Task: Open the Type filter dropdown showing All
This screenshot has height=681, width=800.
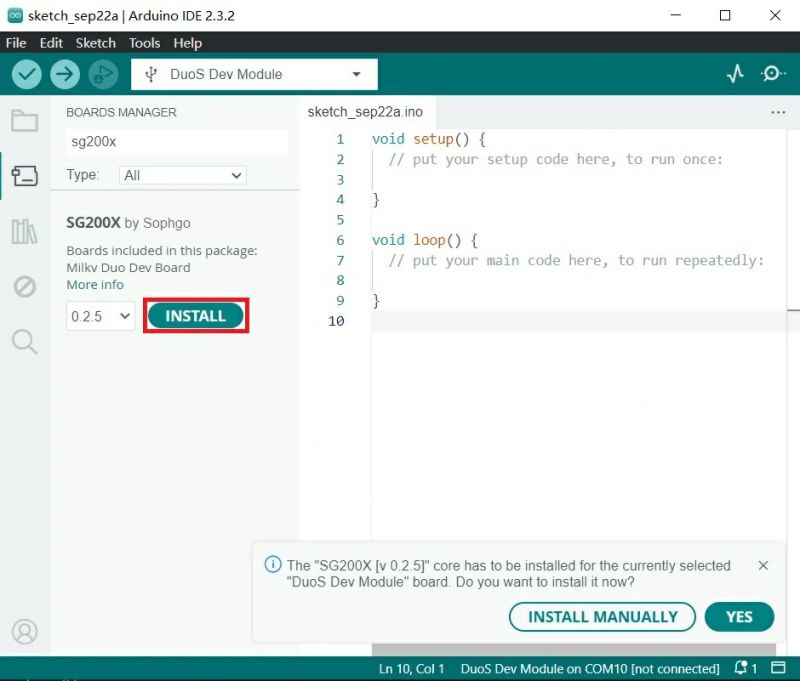Action: pos(182,175)
